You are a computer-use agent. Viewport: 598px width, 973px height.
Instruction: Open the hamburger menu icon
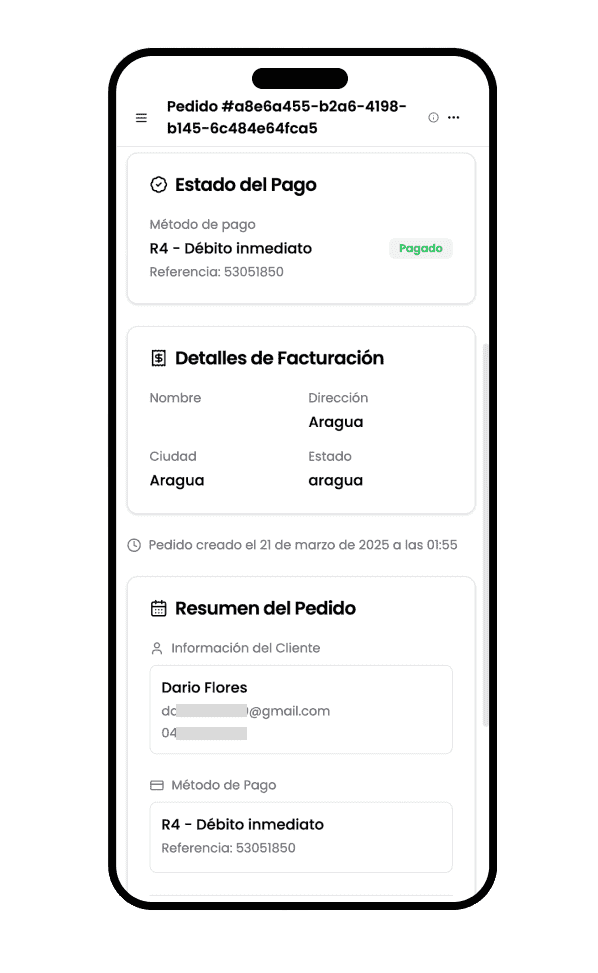(141, 117)
